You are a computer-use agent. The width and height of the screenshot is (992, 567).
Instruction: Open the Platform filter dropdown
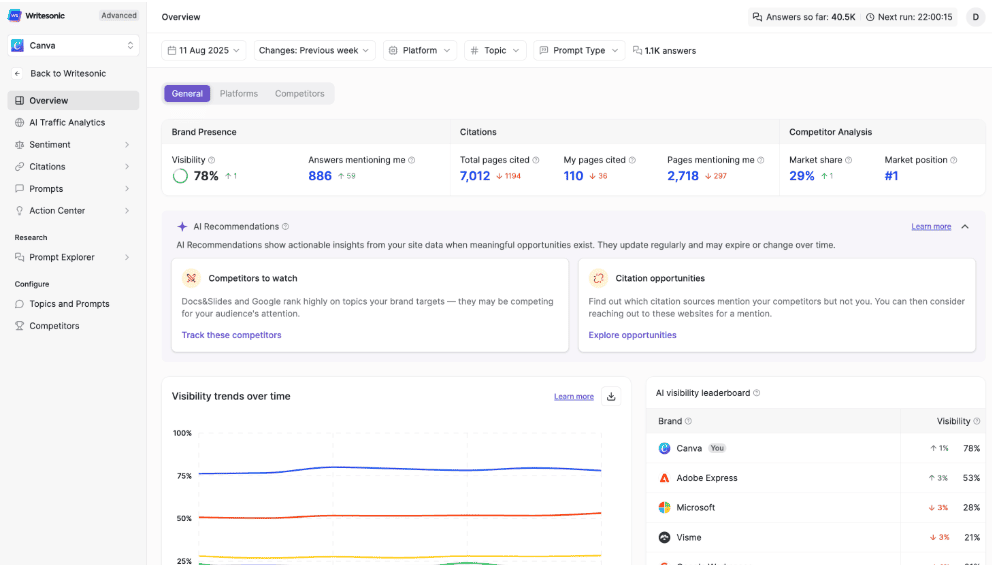(419, 51)
